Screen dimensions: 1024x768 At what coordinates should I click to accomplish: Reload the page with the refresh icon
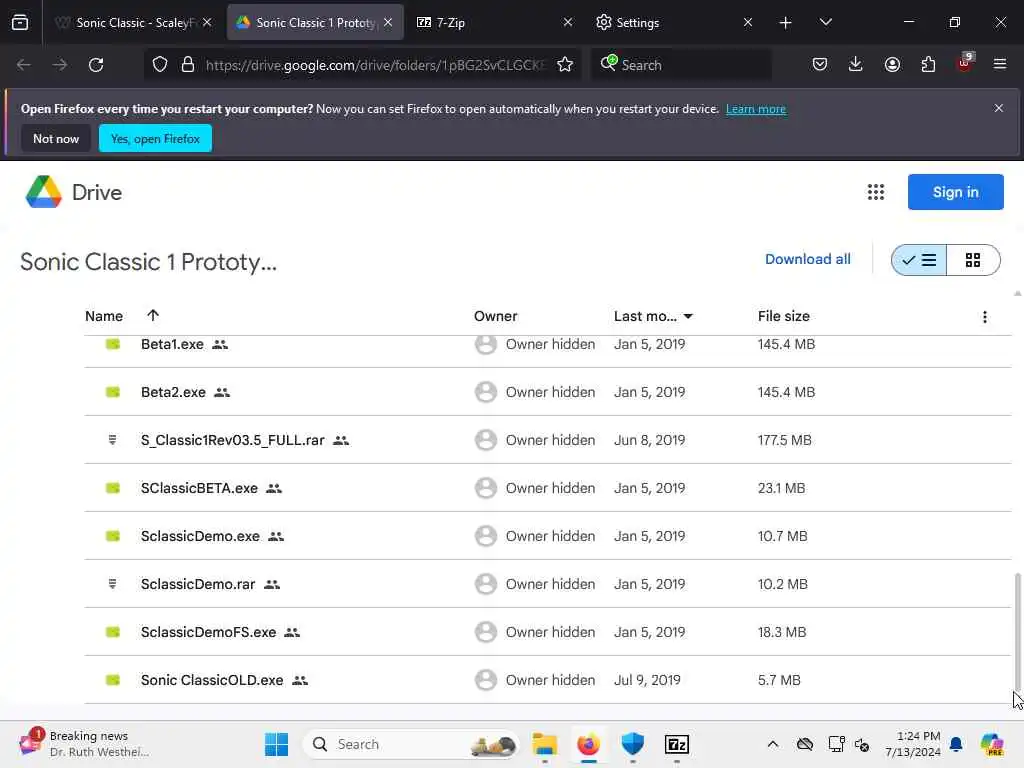96,65
